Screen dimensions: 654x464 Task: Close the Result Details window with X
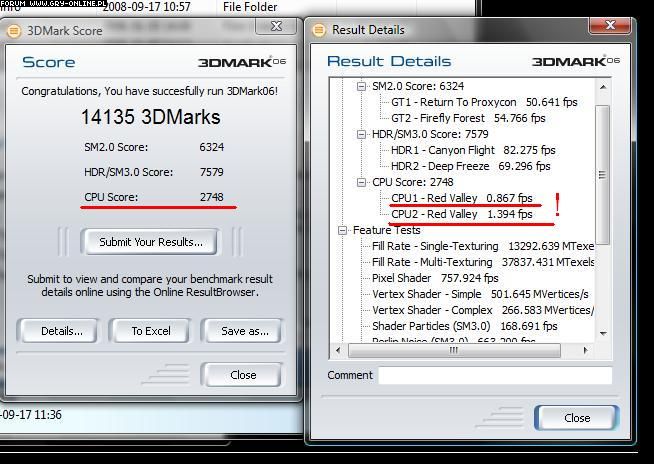610,25
